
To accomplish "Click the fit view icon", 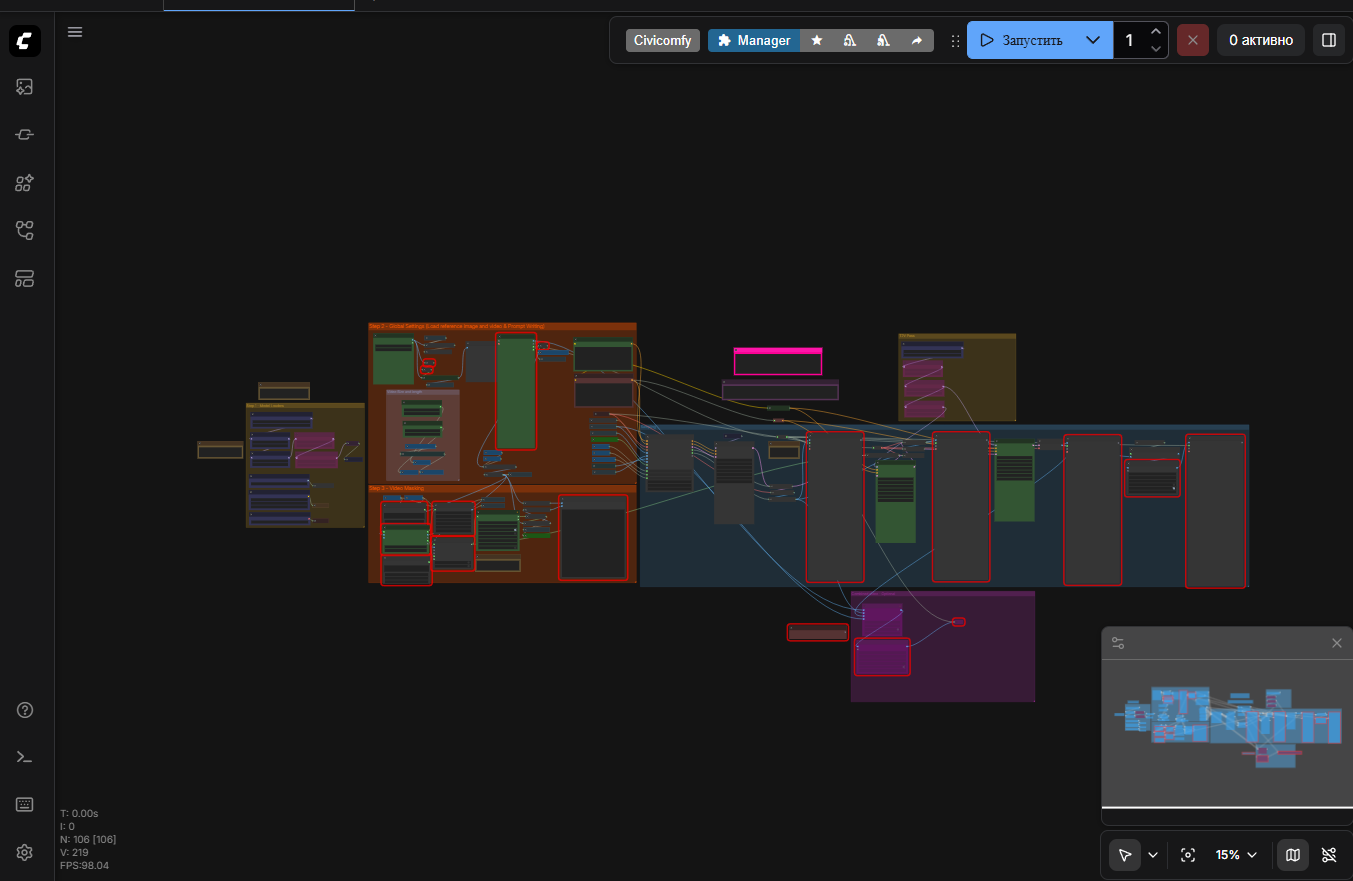I will [x=1188, y=855].
